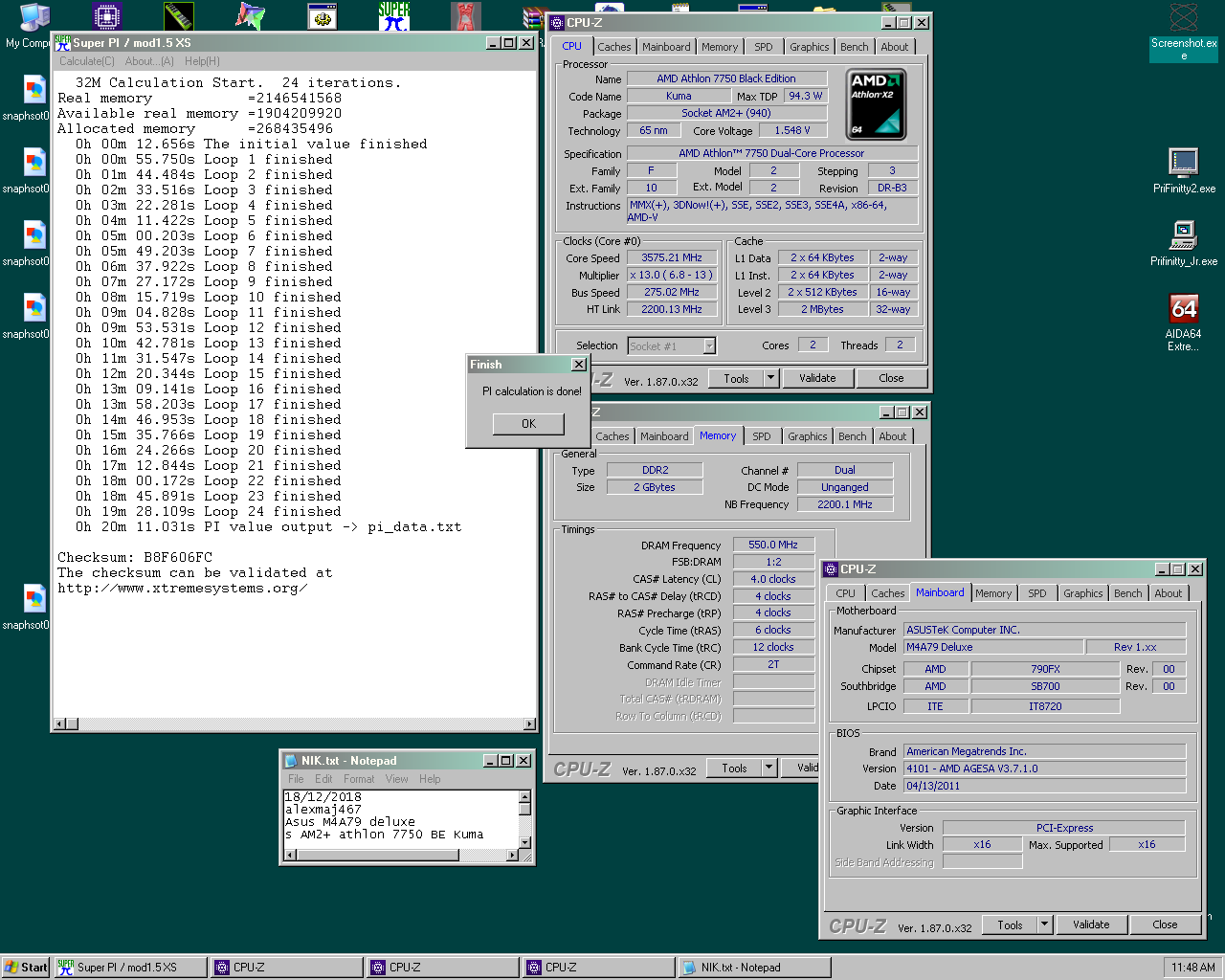Screen dimensions: 1225x980
Task: Open Graphics tab in CPU-Z Memory window
Action: (808, 436)
